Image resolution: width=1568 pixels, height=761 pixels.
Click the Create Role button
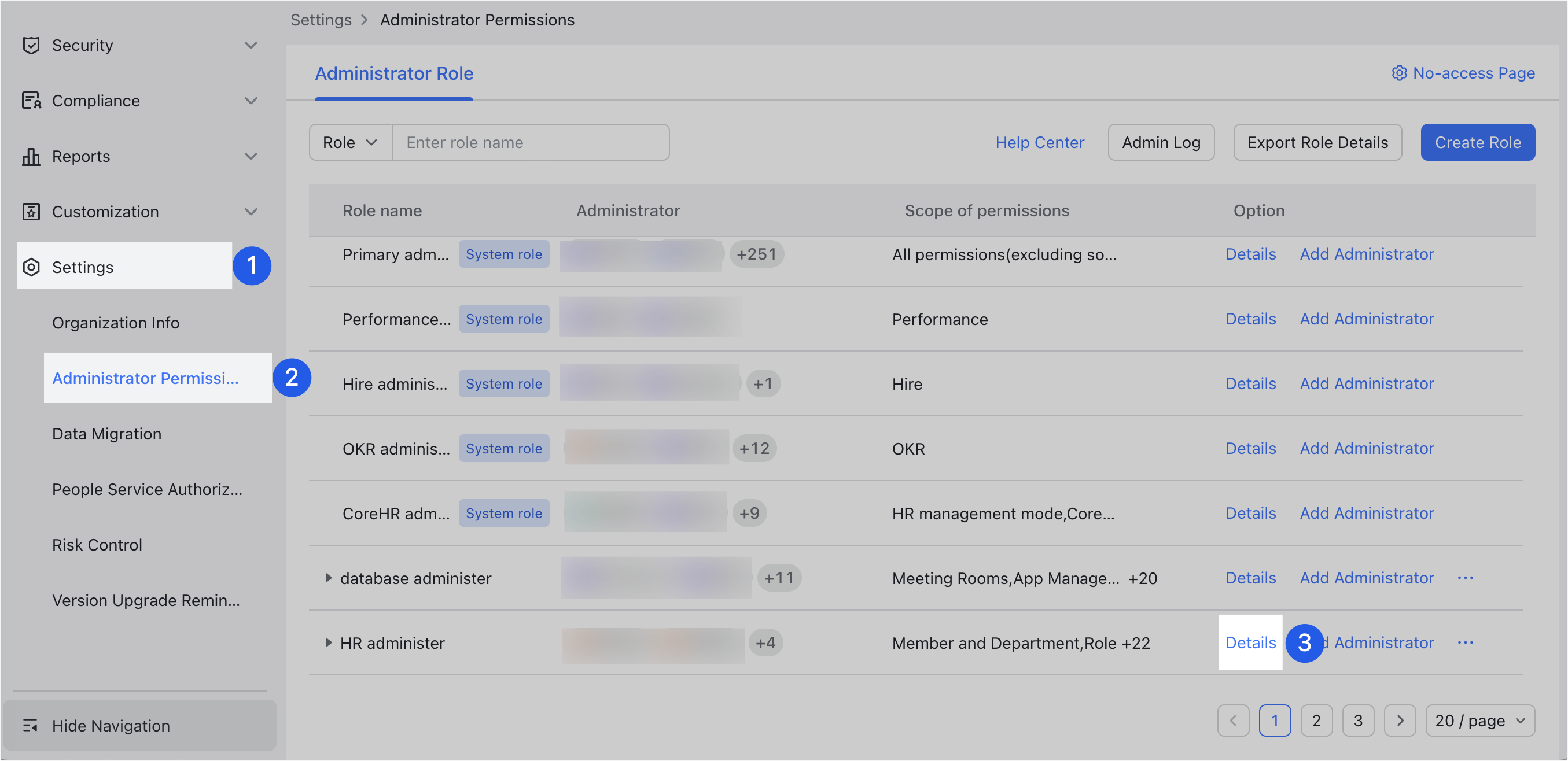1477,142
